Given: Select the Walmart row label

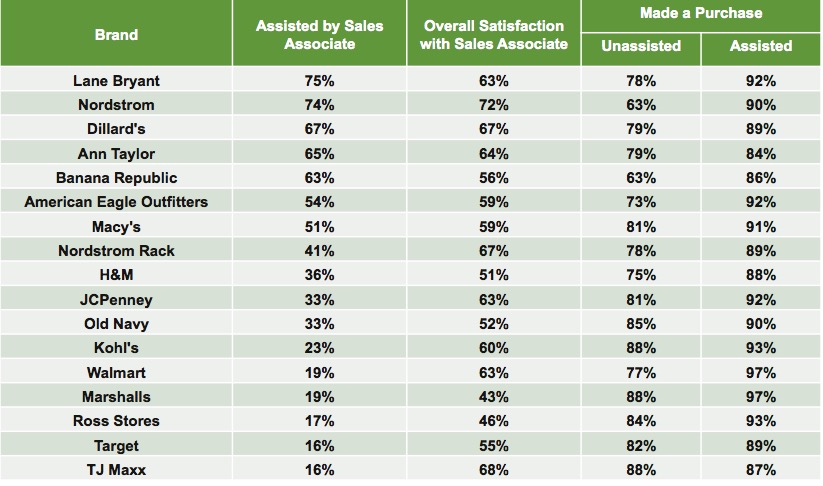Looking at the screenshot, I should pos(116,373).
